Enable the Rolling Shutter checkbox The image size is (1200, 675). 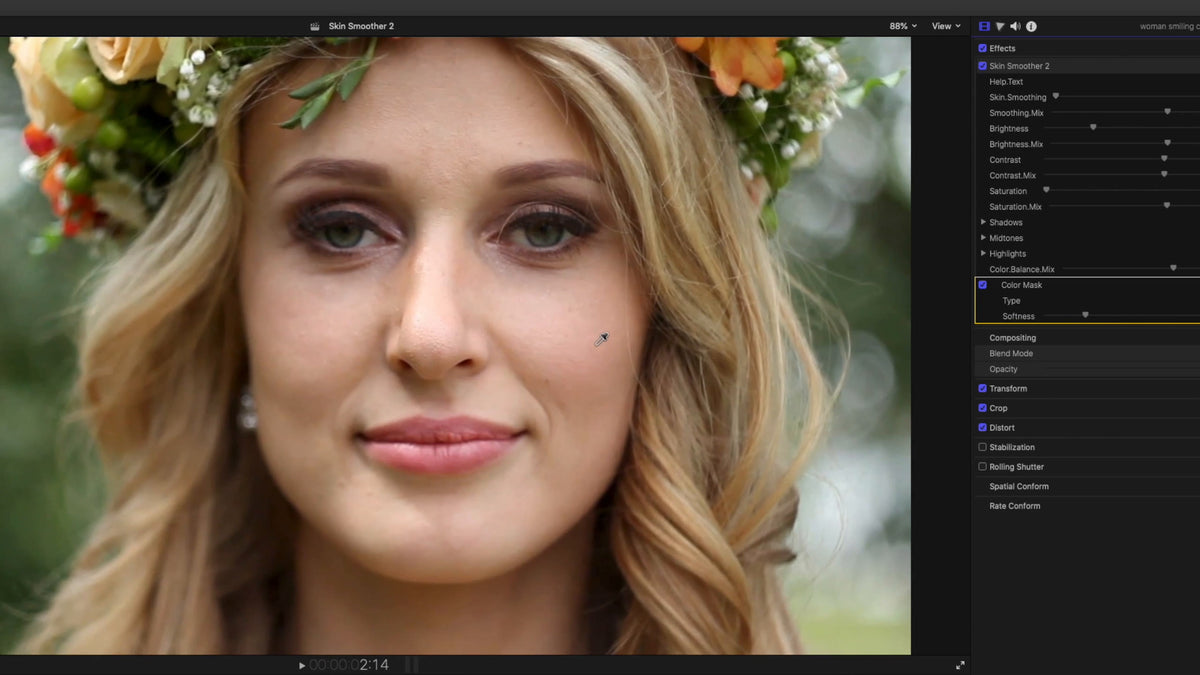[982, 466]
